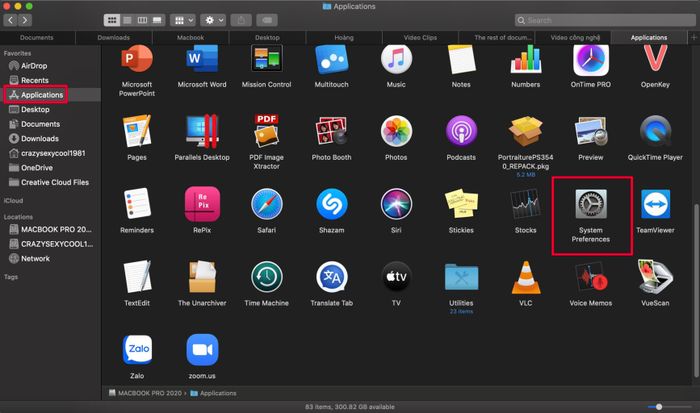Go back with the toolbar arrow
Image resolution: width=700 pixels, height=413 pixels.
tap(11, 20)
